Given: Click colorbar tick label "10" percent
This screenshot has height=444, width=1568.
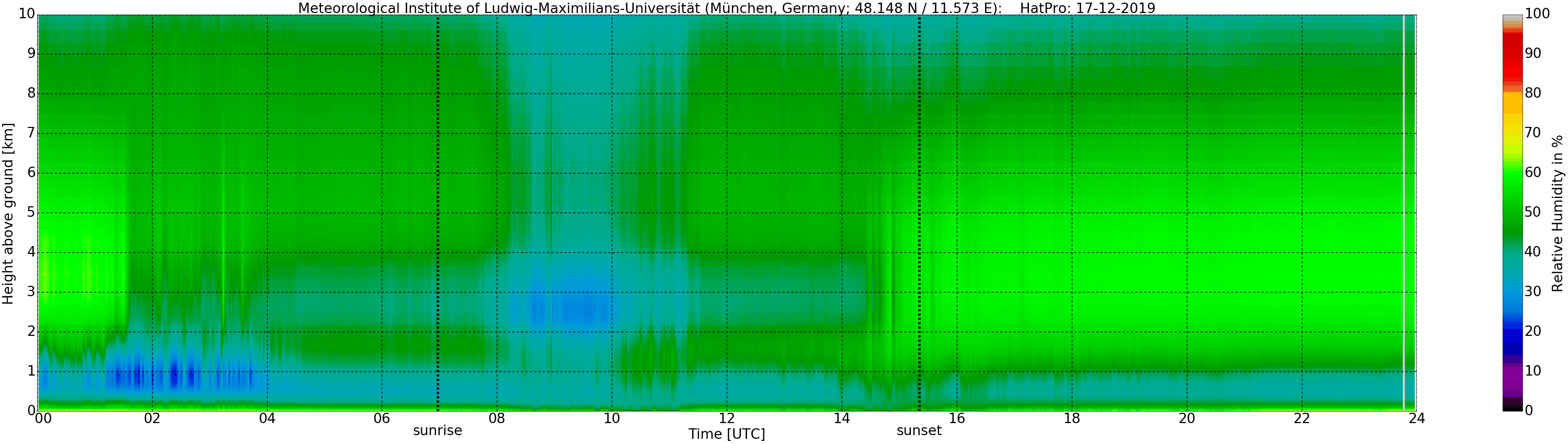Looking at the screenshot, I should point(1532,371).
